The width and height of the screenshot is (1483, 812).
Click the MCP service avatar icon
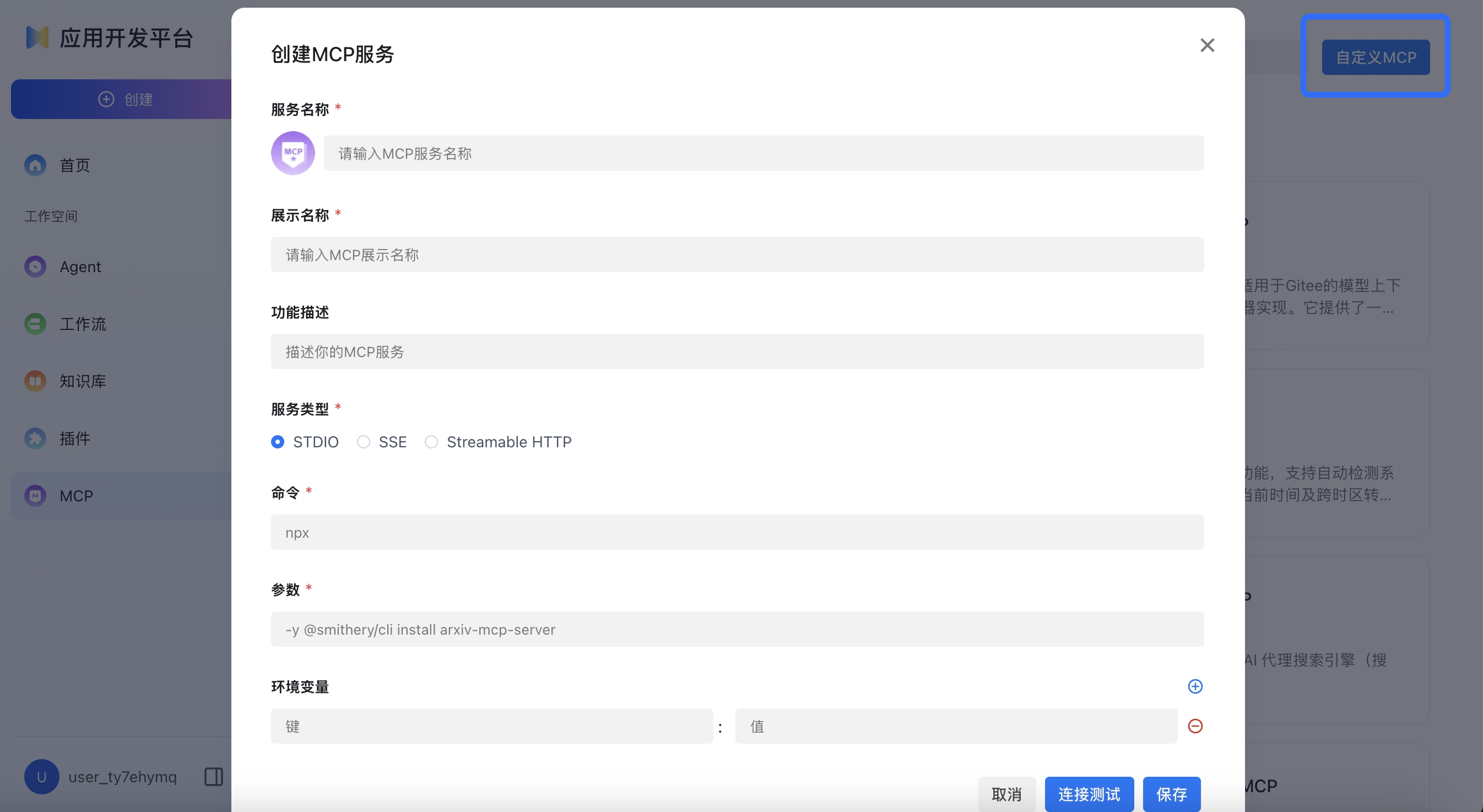293,153
